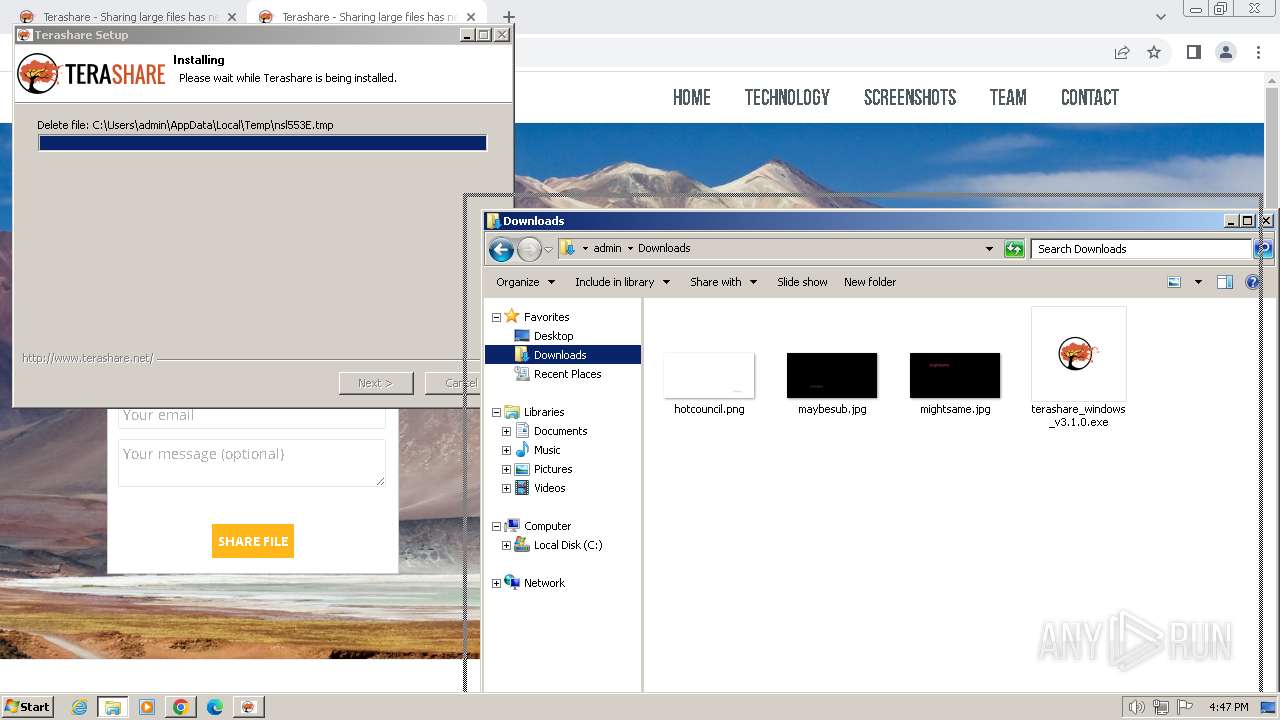Open the Explorer help icon
The height and width of the screenshot is (720, 1280).
1252,282
